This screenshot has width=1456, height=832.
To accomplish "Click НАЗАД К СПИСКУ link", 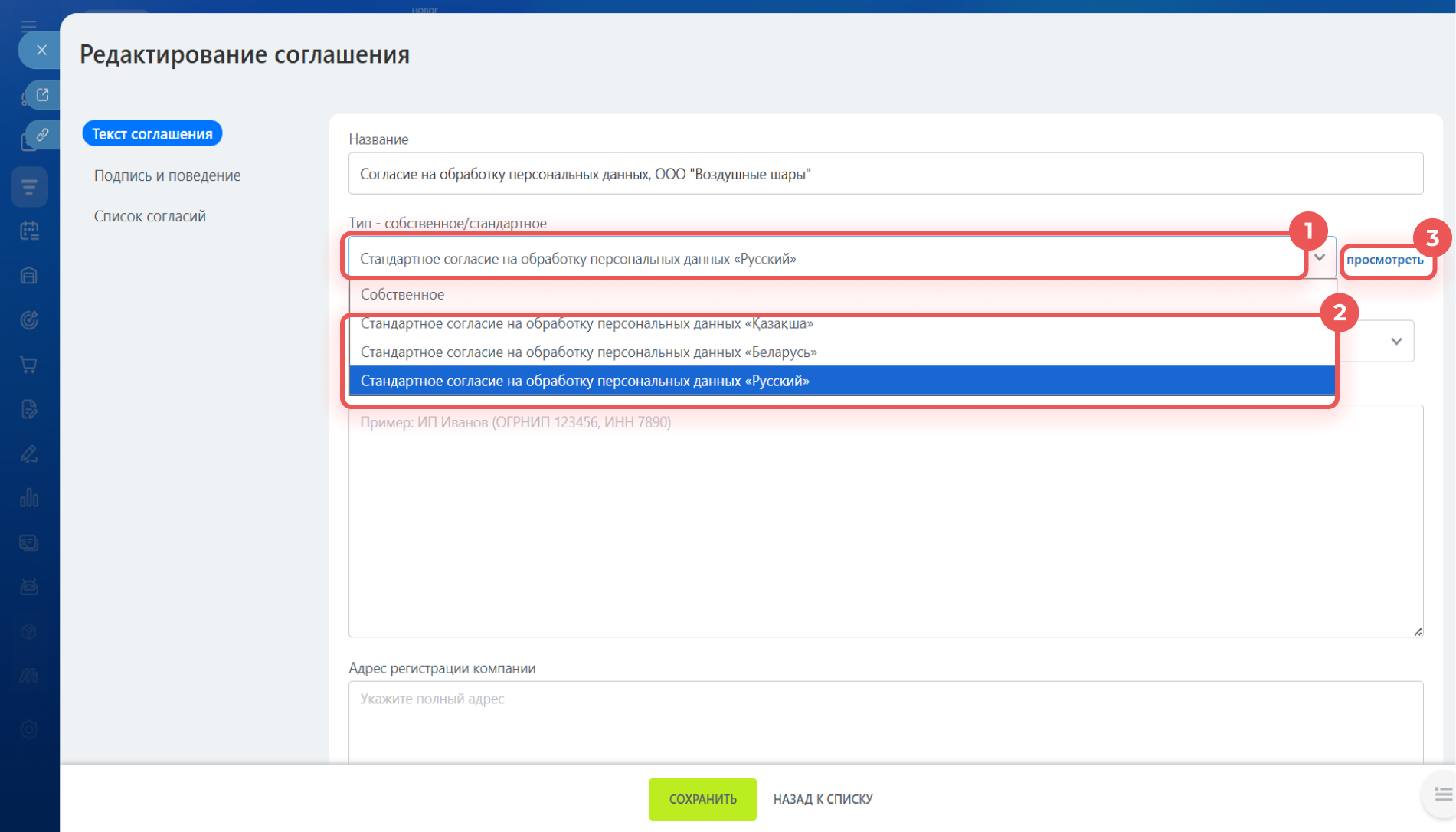I will (x=823, y=799).
